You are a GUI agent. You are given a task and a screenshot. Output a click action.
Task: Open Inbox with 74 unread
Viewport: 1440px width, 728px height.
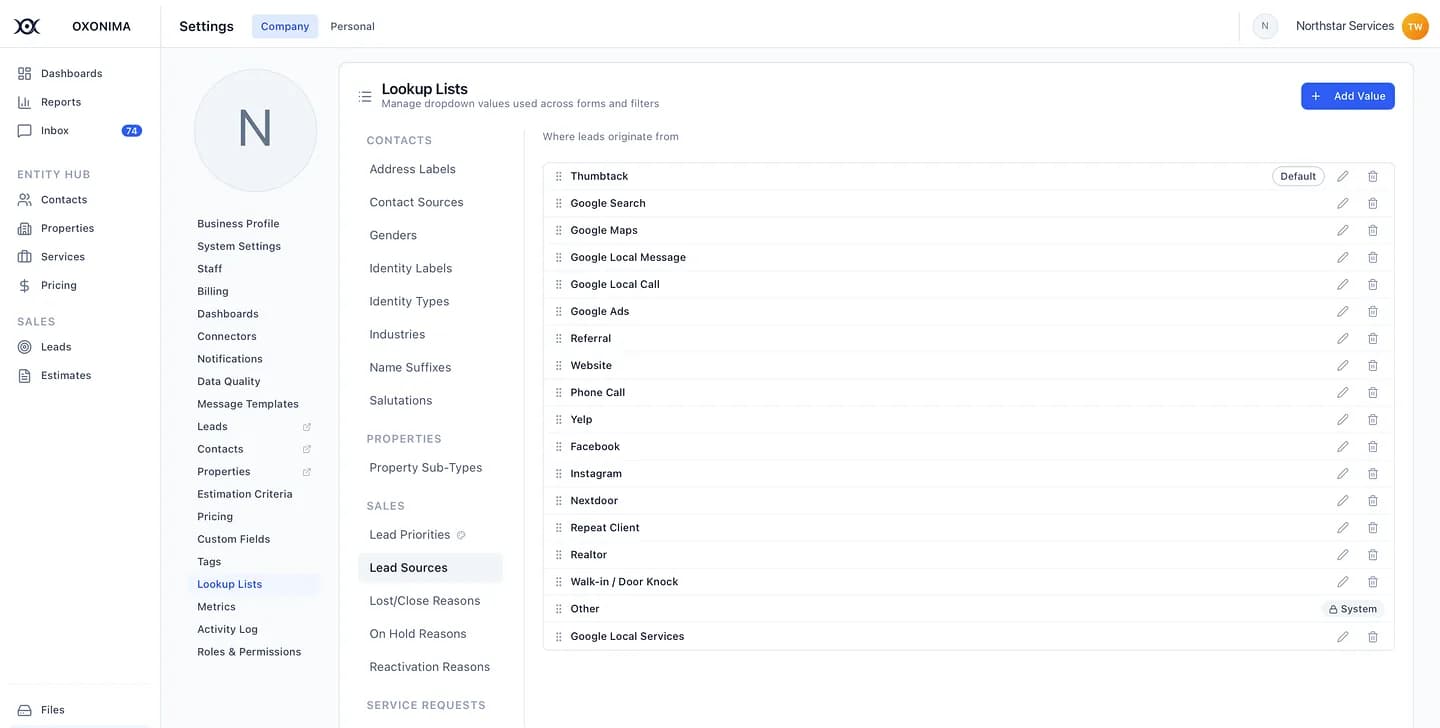click(80, 130)
